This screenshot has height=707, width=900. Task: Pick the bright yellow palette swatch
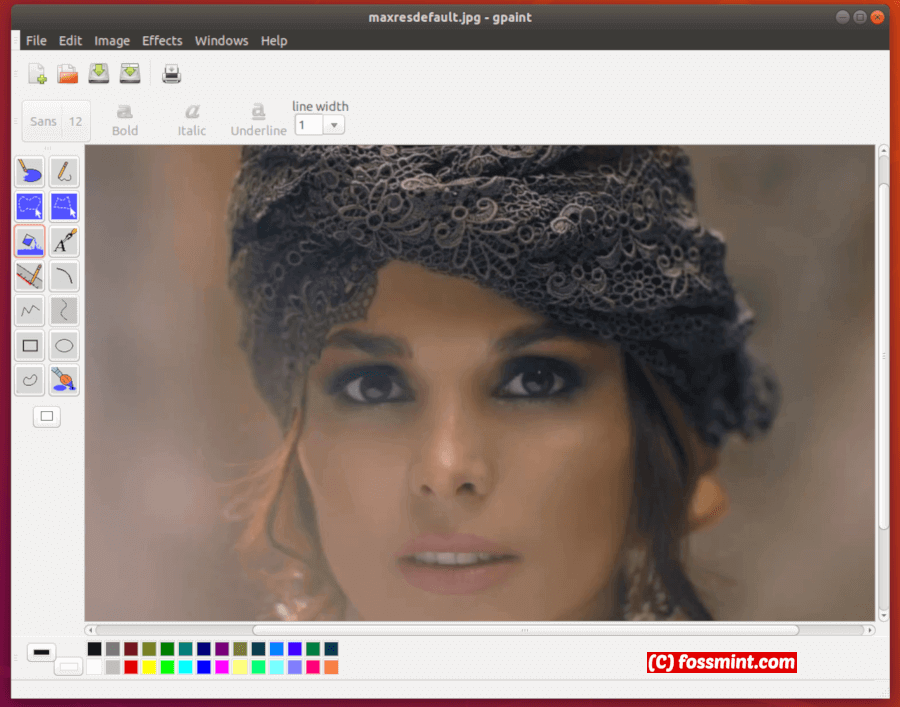click(x=149, y=667)
